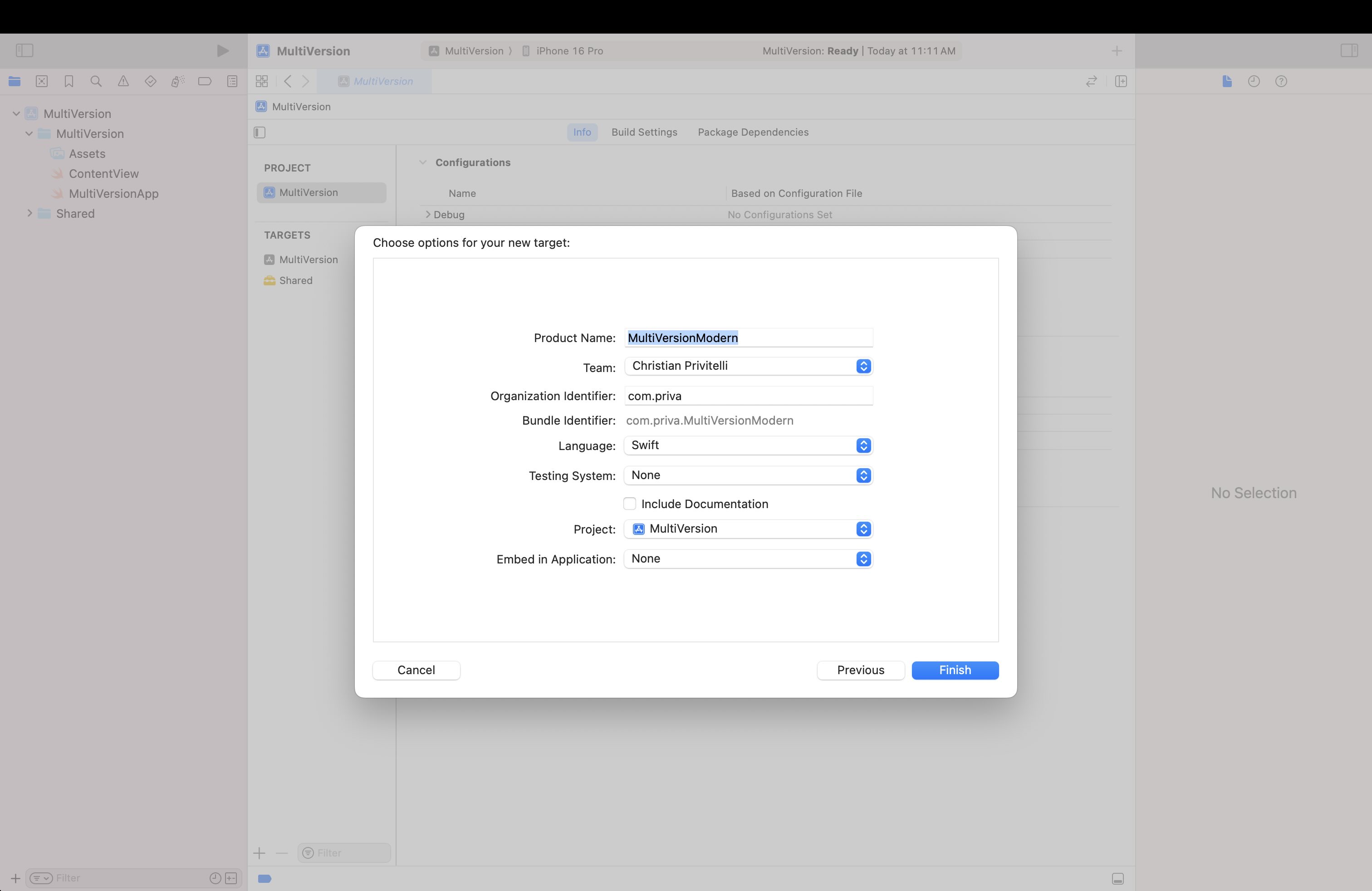Open the file inspector icon
Image resolution: width=1372 pixels, height=891 pixels.
point(1227,81)
